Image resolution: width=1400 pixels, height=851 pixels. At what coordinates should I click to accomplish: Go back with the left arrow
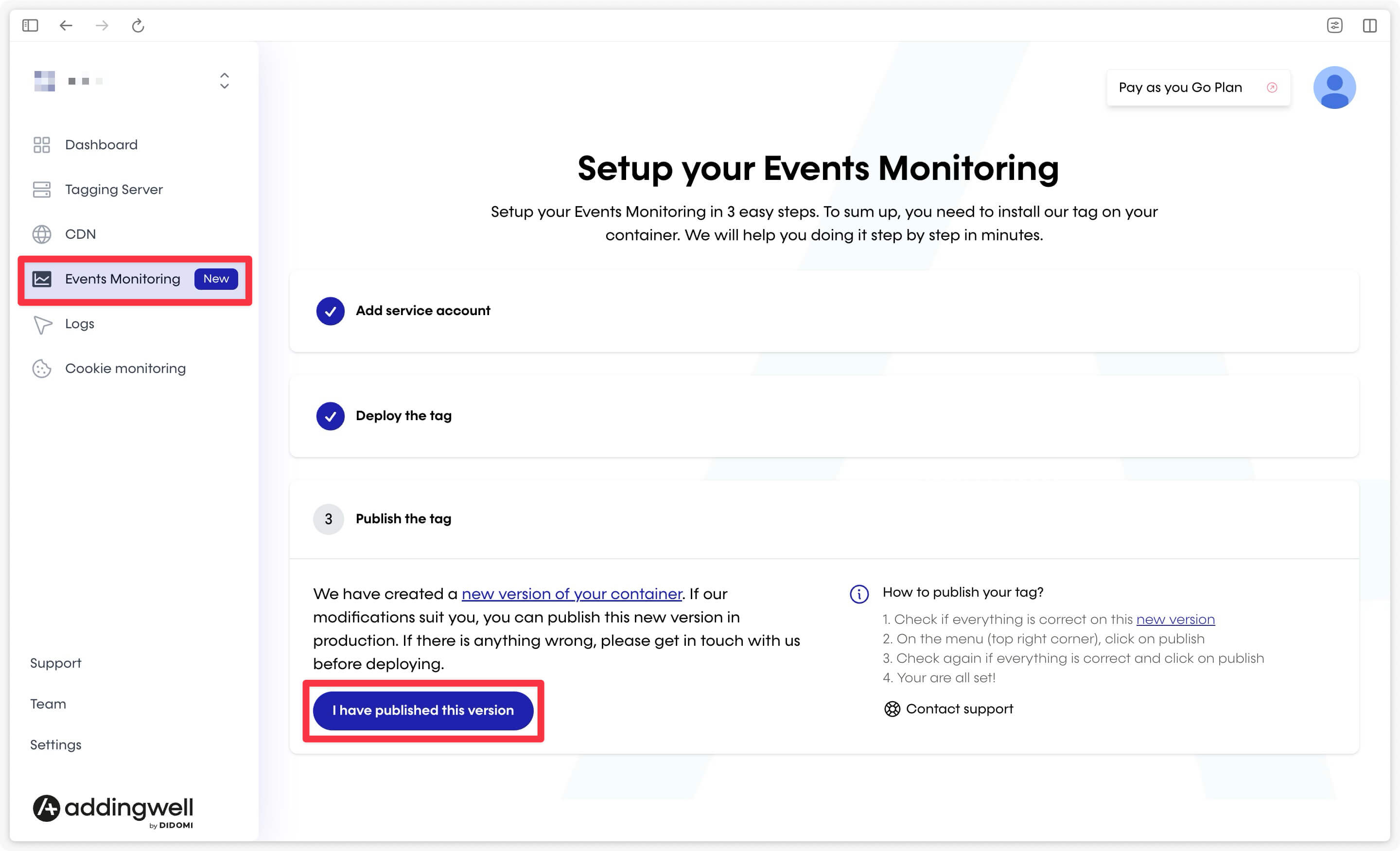(66, 25)
